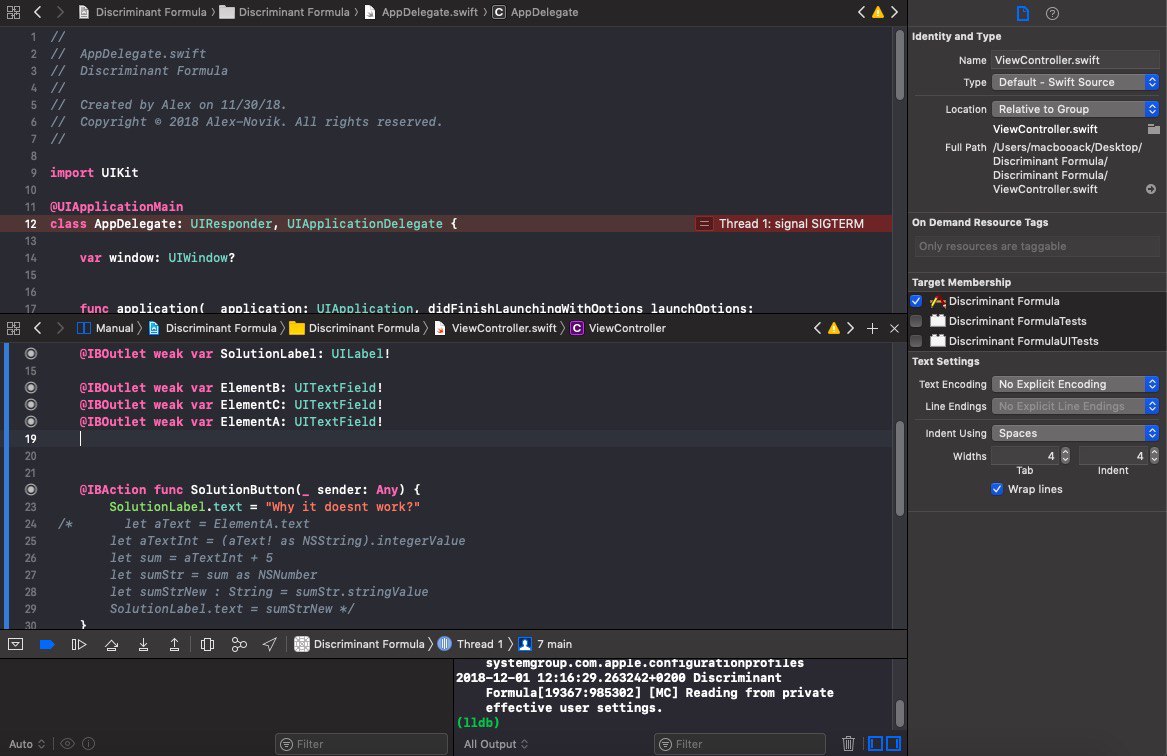
Task: Click the SolutionButton action connection circle
Action: (31, 490)
